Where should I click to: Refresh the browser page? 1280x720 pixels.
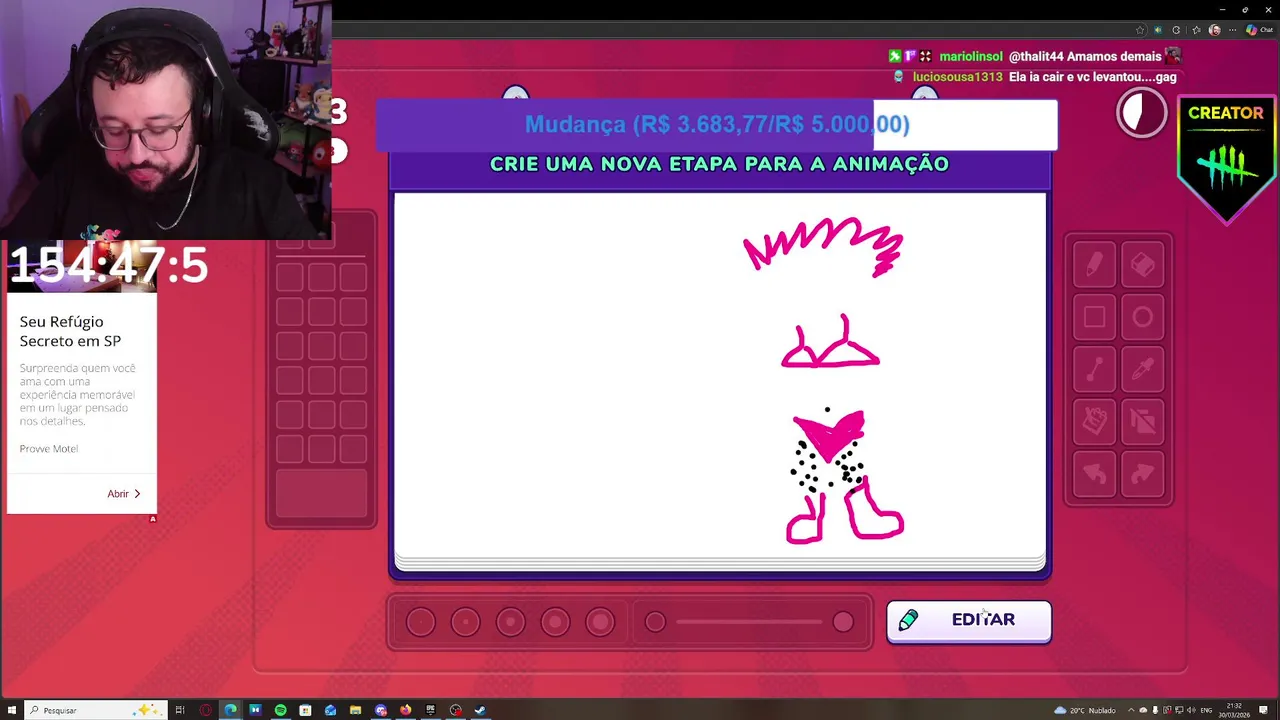pos(1176,30)
